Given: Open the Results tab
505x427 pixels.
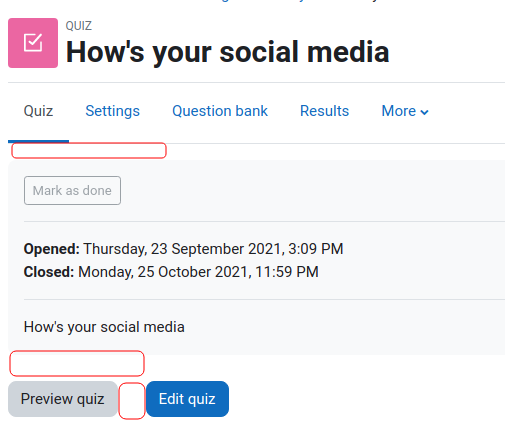Looking at the screenshot, I should pyautogui.click(x=324, y=111).
